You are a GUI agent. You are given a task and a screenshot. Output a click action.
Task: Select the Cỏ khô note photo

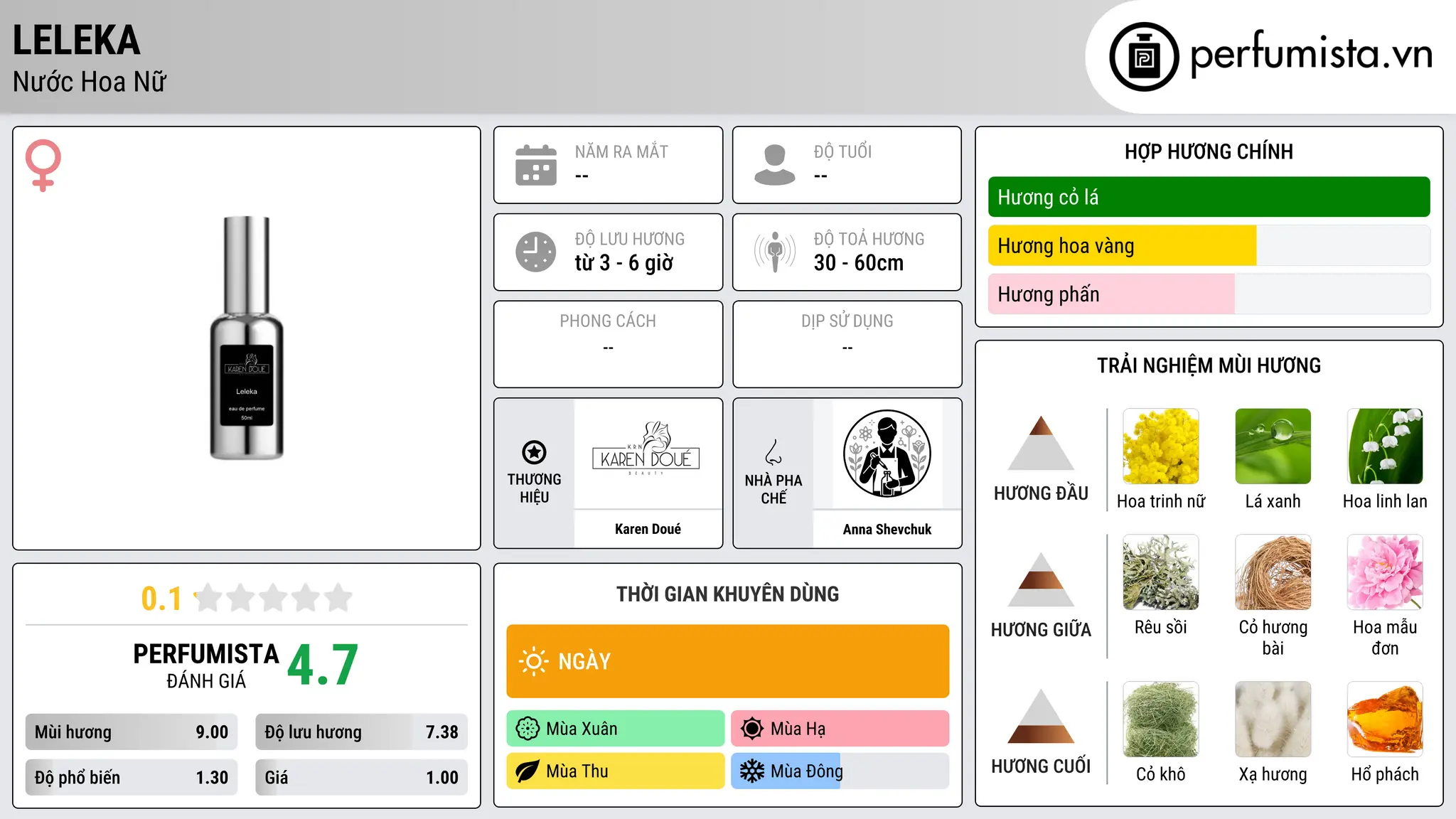point(1161,719)
